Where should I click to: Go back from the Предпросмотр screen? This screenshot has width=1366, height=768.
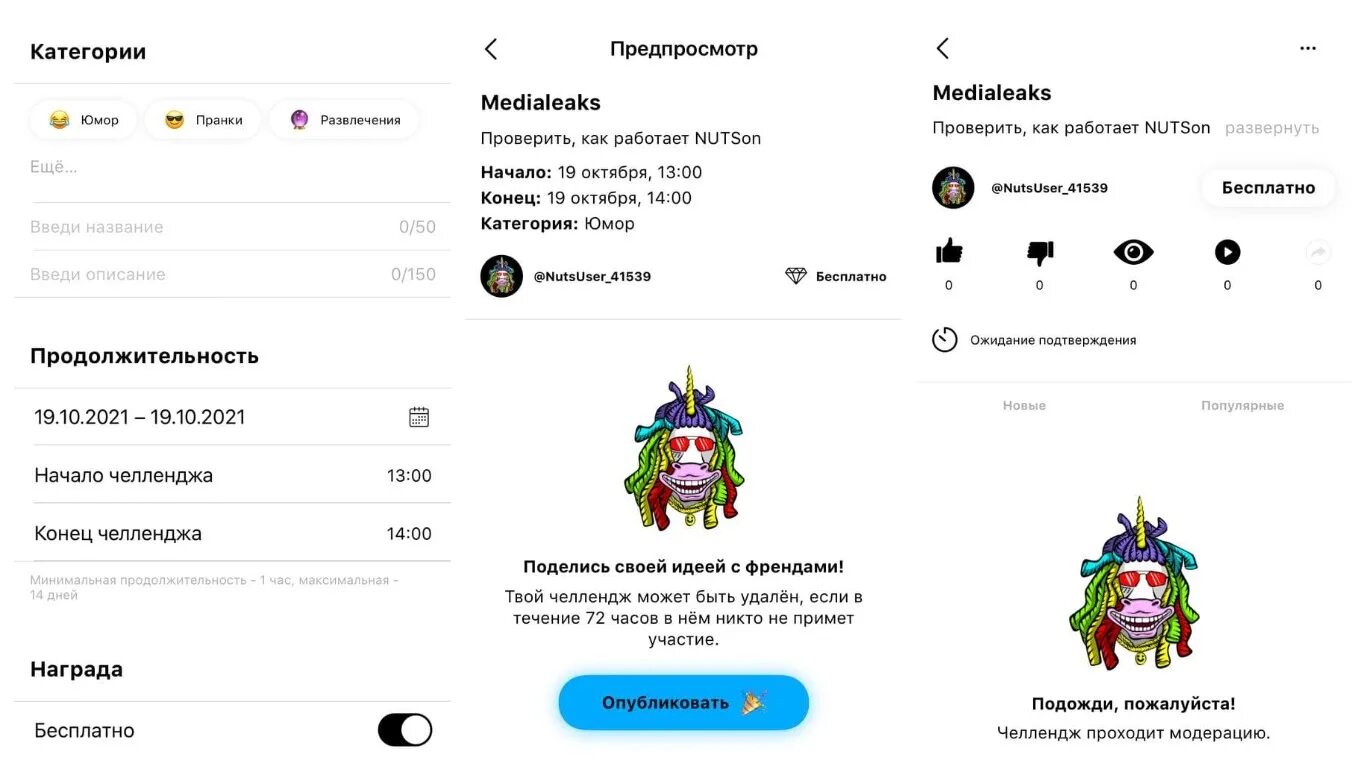[490, 49]
